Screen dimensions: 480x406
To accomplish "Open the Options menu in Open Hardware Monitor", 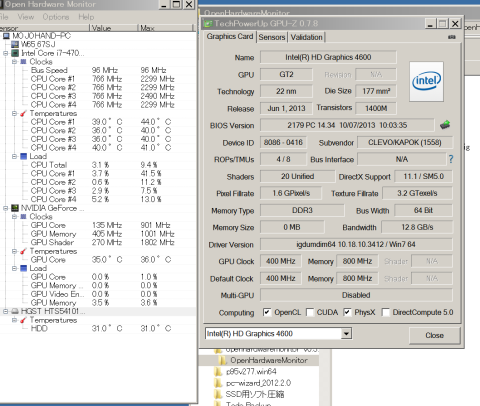I will point(56,17).
